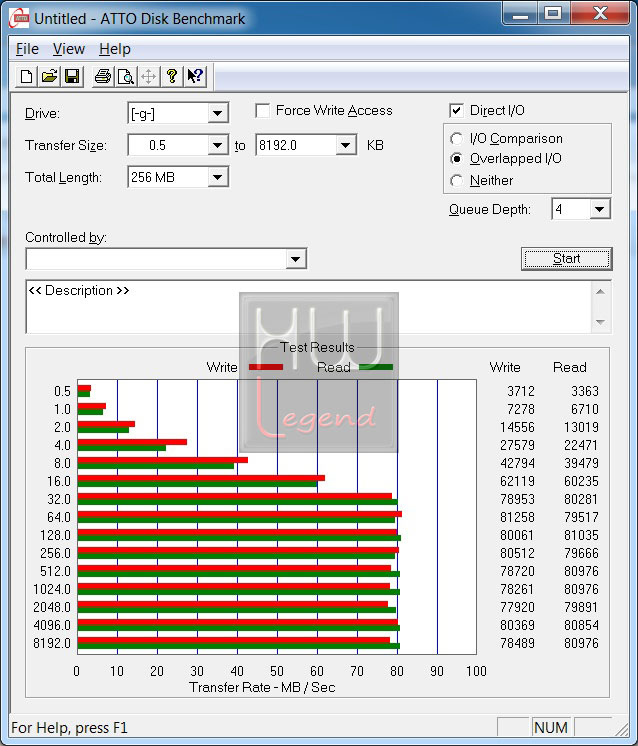Click the yellow question mark About icon
The width and height of the screenshot is (638, 746).
click(x=172, y=76)
